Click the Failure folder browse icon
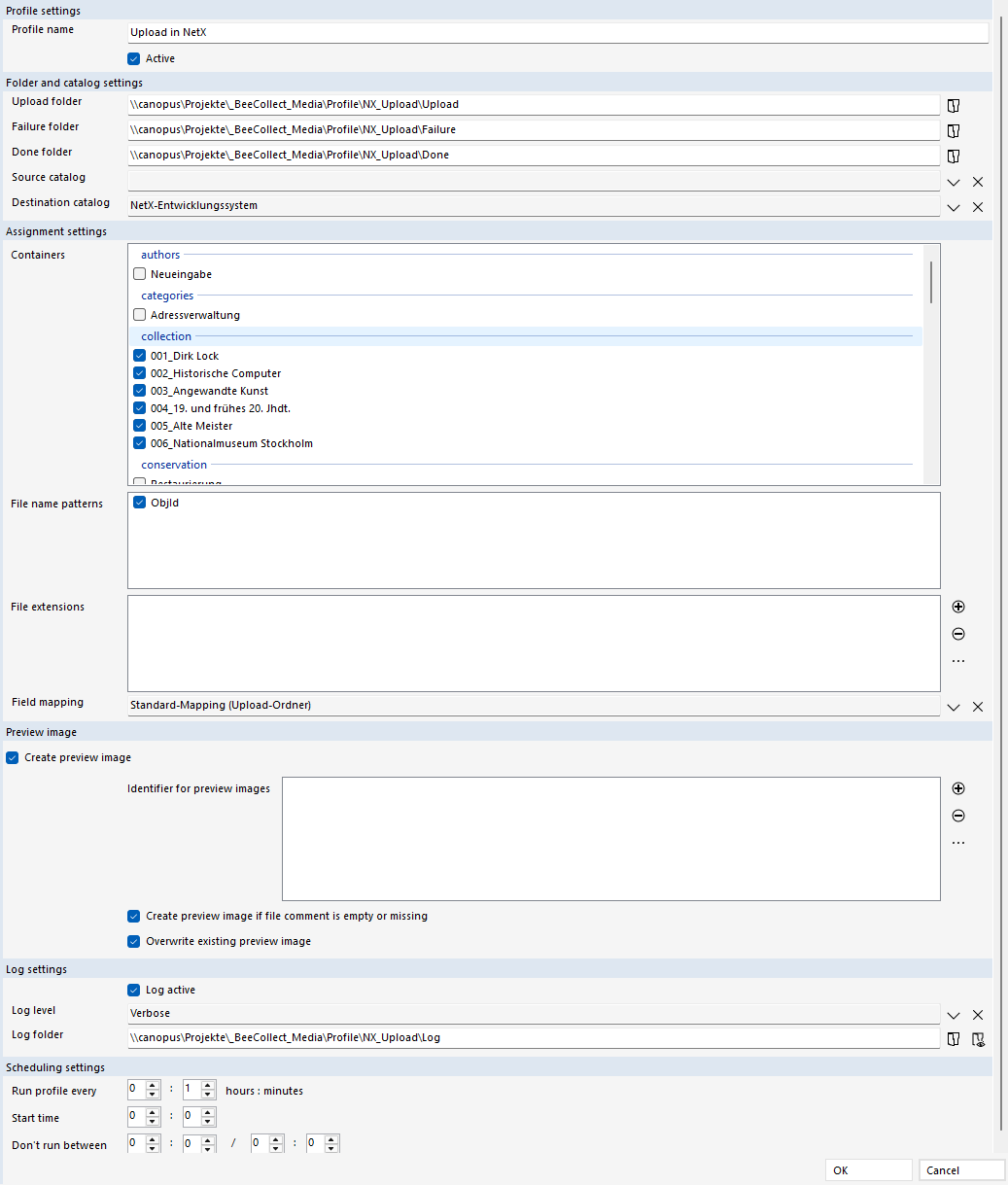1008x1185 pixels. (x=954, y=130)
